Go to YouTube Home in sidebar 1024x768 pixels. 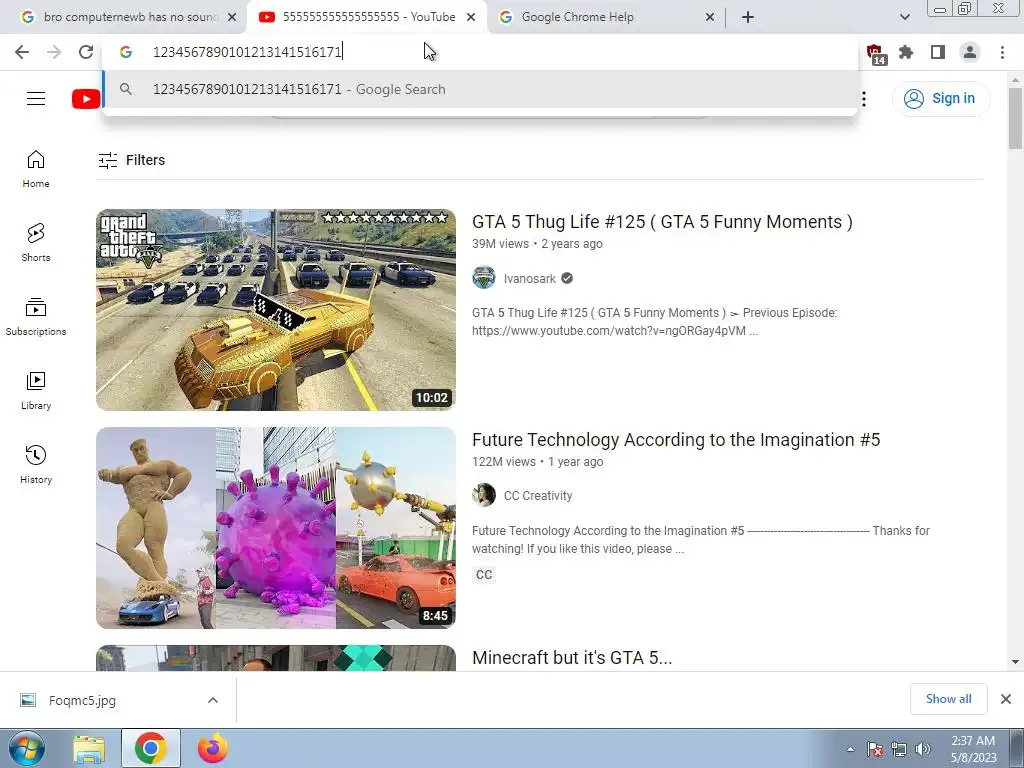(x=36, y=169)
